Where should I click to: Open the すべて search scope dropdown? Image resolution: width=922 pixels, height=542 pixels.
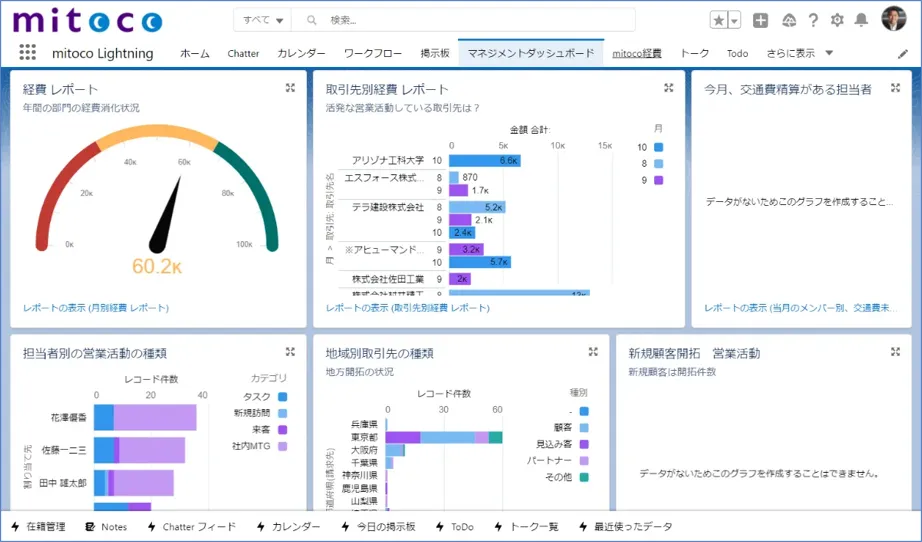click(x=263, y=20)
